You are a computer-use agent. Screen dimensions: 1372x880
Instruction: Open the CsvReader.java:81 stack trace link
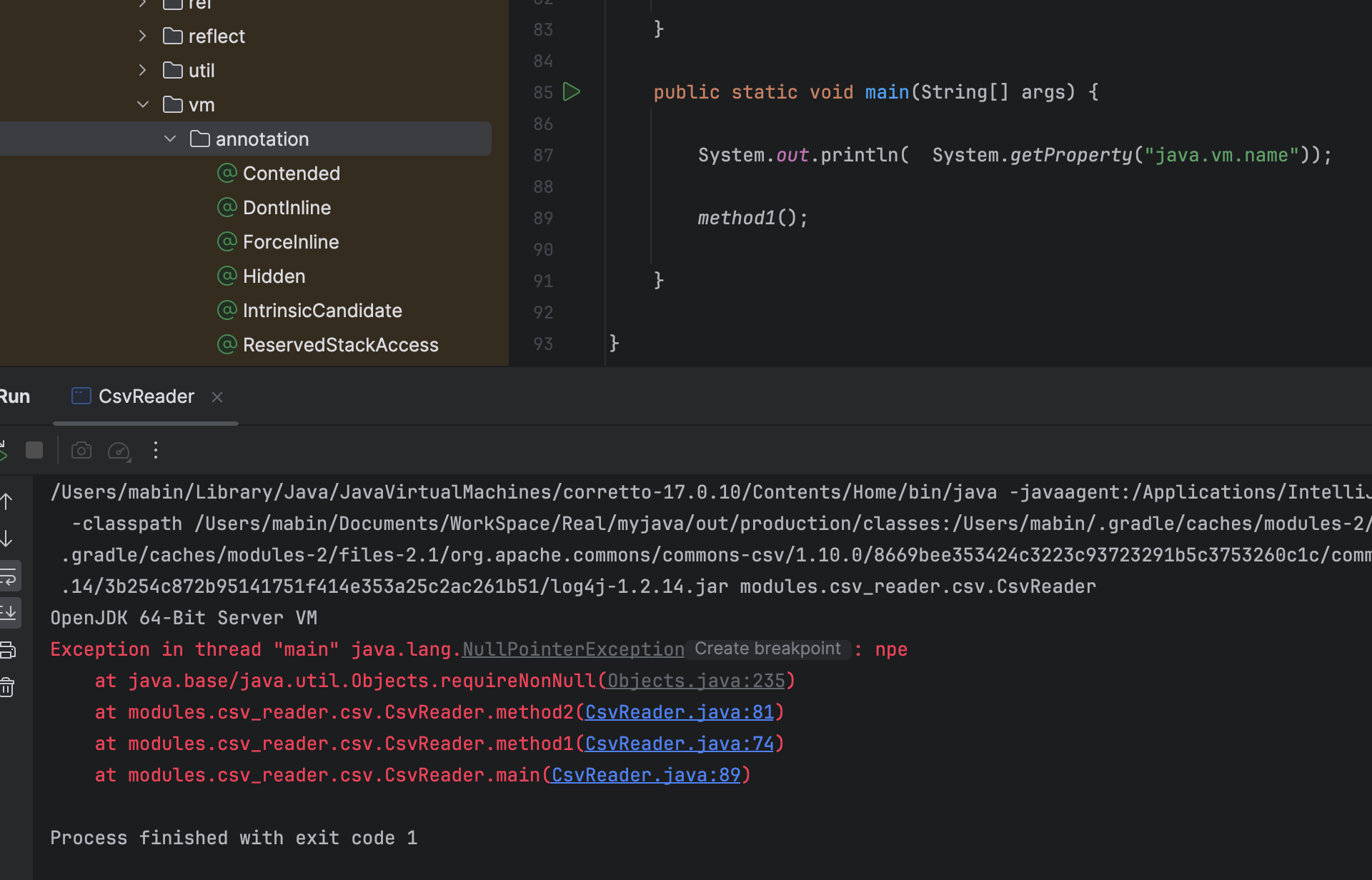(x=679, y=712)
